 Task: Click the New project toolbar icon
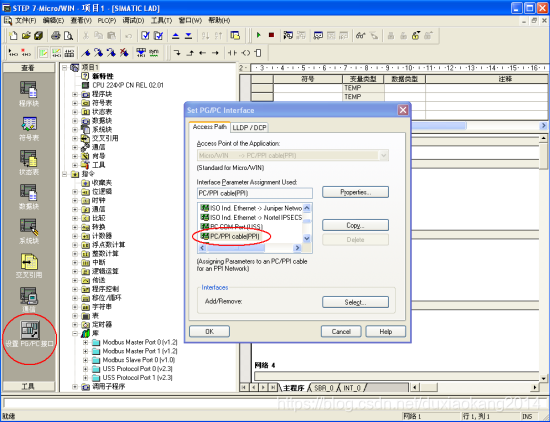pyautogui.click(x=13, y=35)
